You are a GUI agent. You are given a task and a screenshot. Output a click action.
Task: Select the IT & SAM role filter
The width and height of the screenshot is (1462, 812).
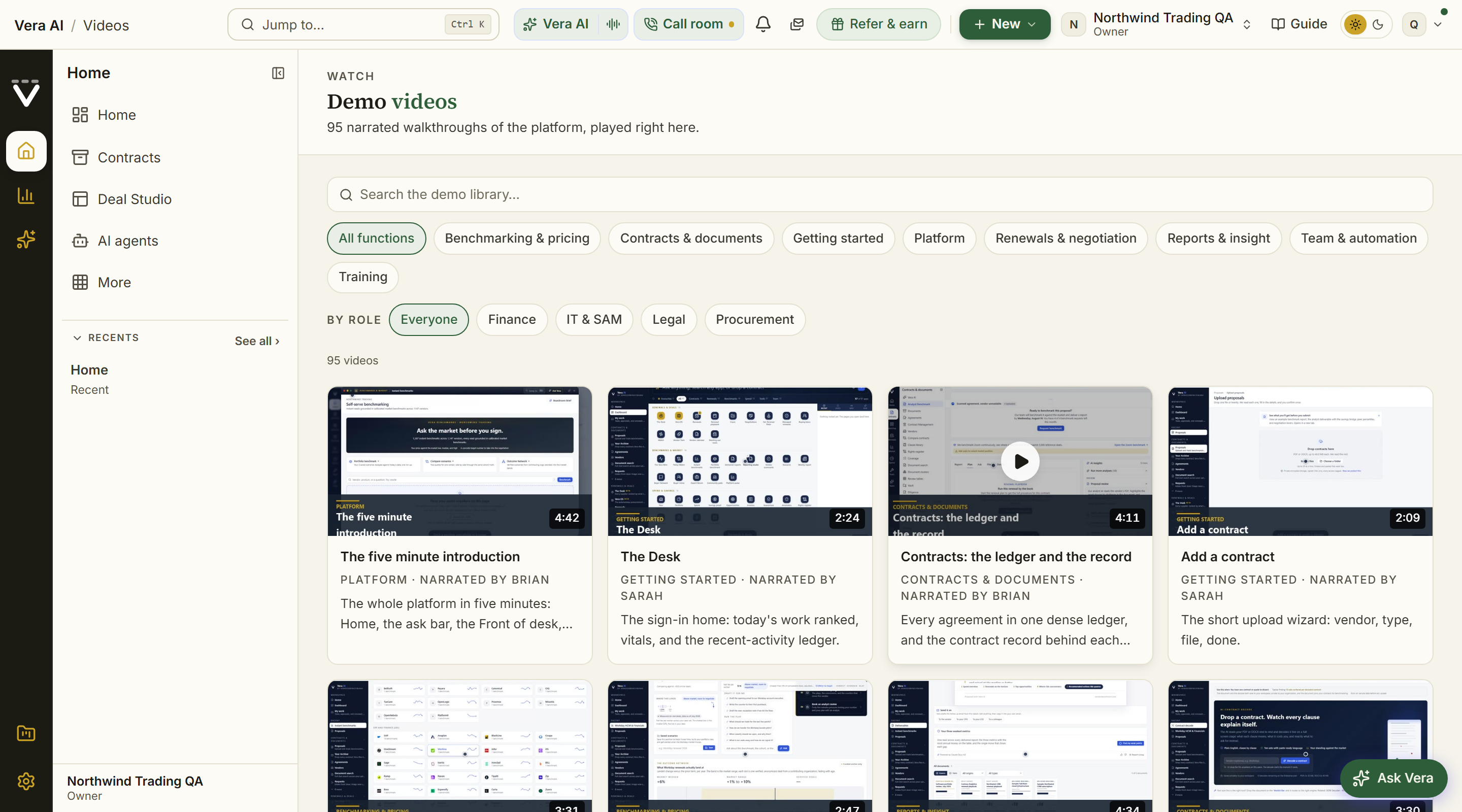pyautogui.click(x=594, y=319)
